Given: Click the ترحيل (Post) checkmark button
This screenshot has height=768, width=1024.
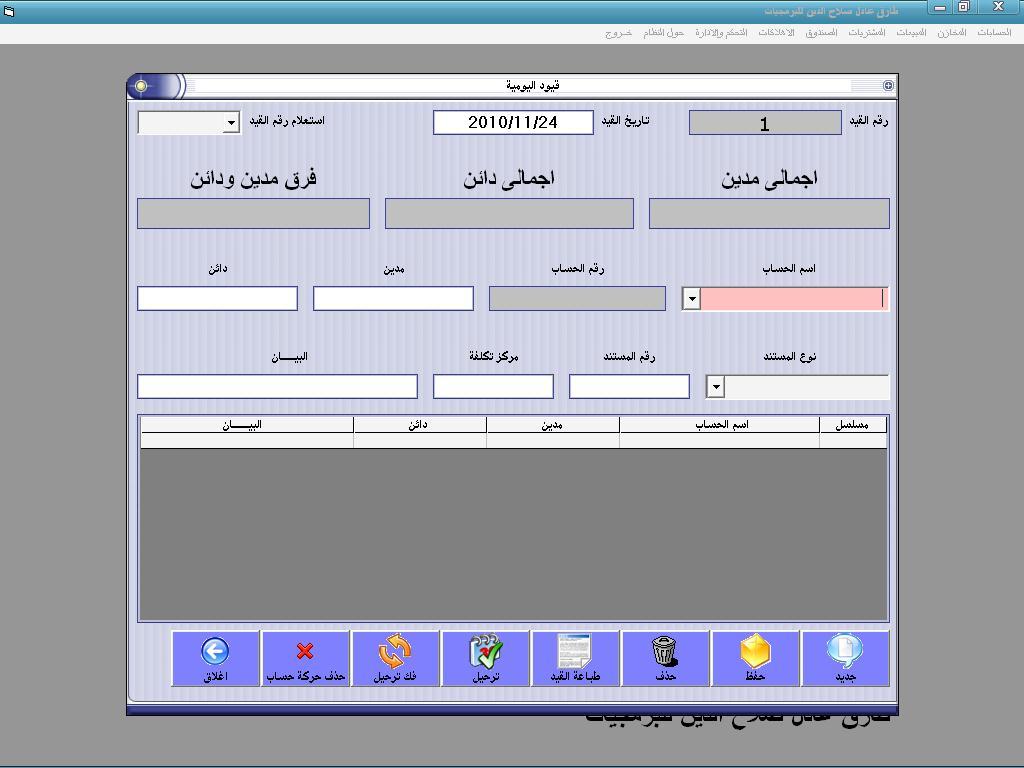Looking at the screenshot, I should pyautogui.click(x=485, y=658).
